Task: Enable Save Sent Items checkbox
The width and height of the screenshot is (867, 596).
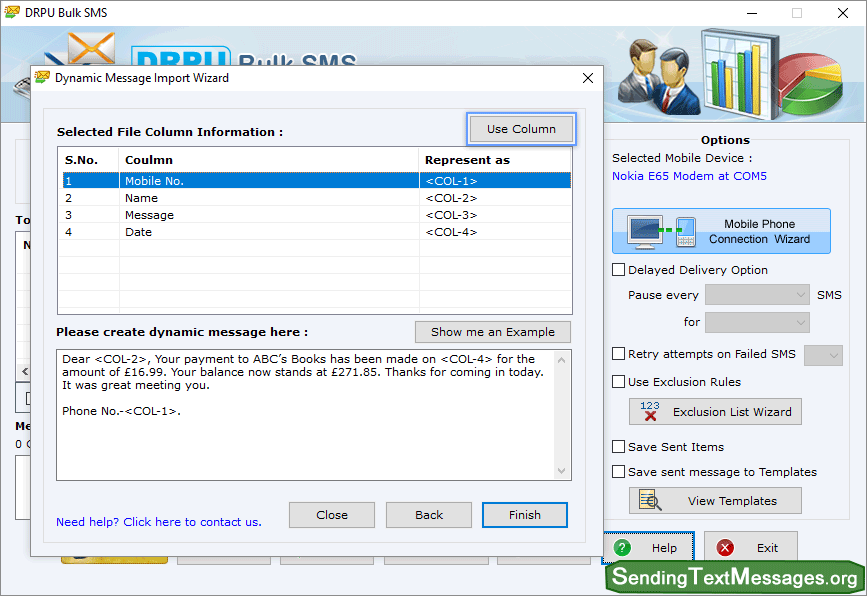Action: pos(619,447)
